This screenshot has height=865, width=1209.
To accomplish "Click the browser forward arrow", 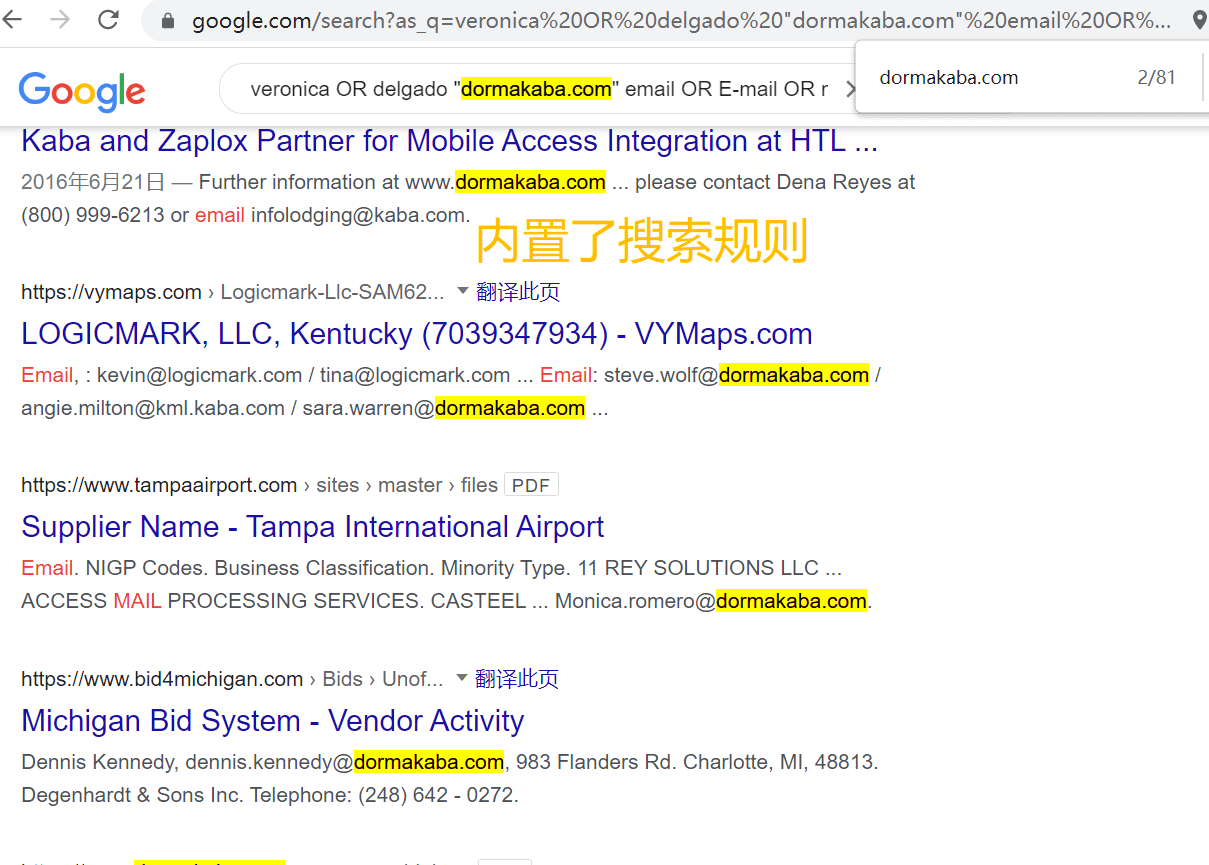I will (60, 19).
